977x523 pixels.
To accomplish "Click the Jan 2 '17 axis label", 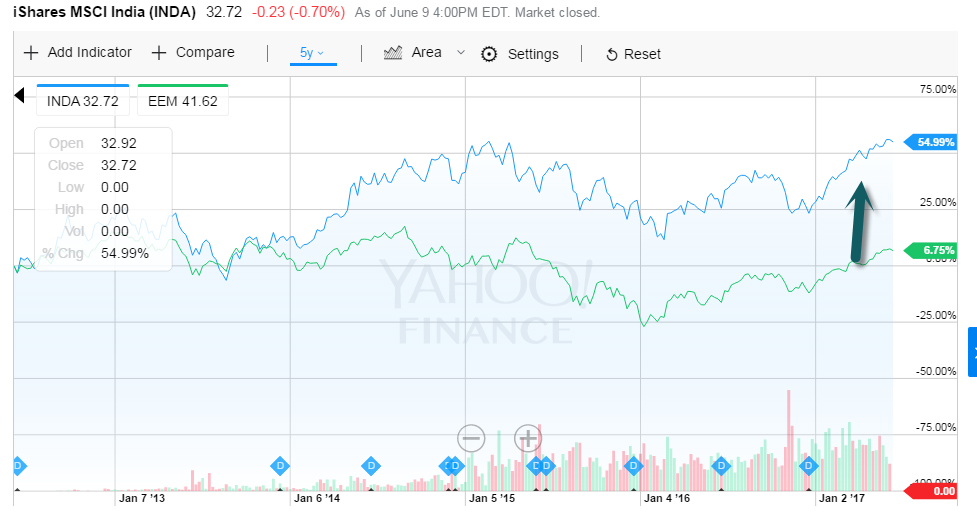I will 842,498.
